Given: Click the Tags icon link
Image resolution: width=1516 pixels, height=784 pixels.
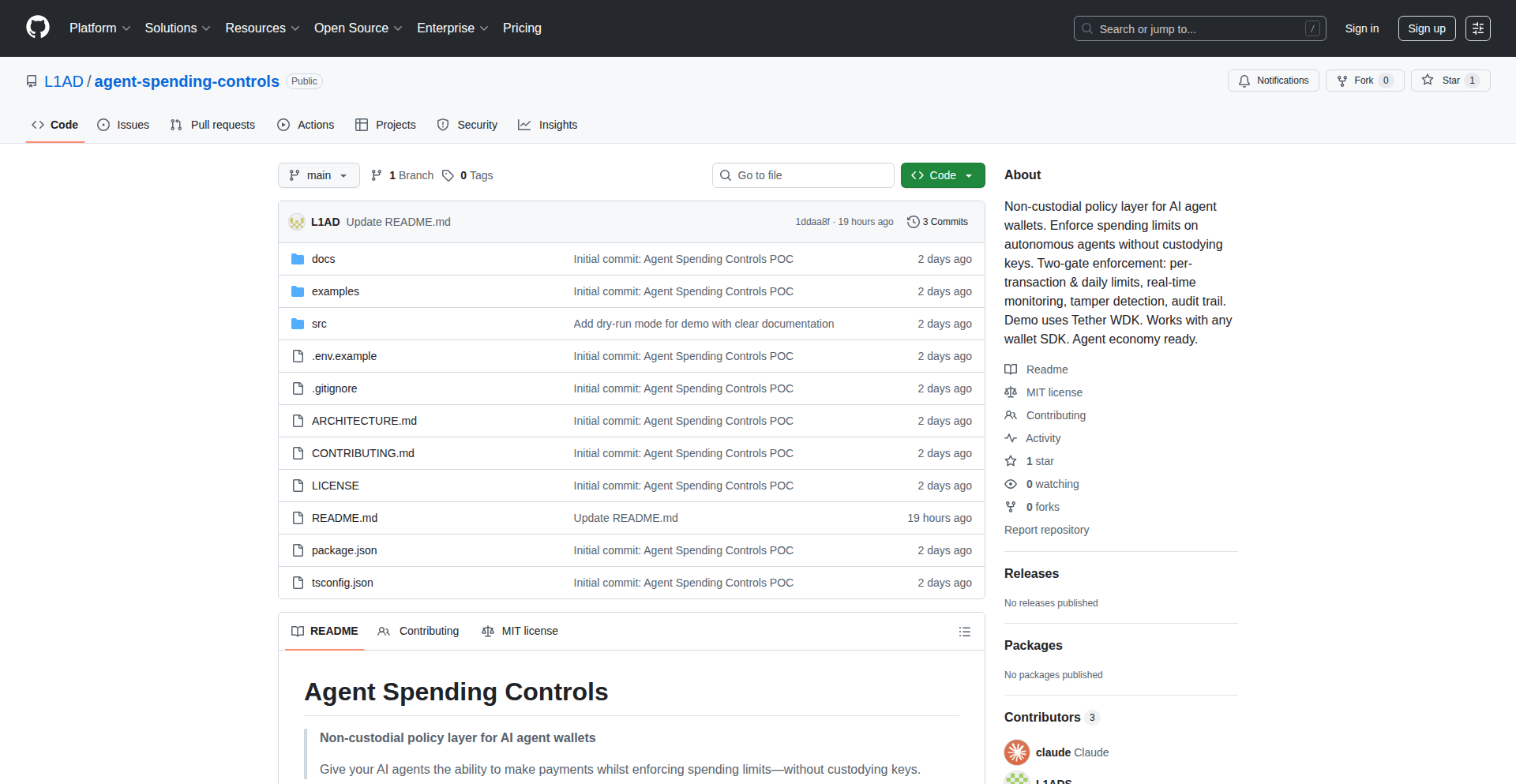Looking at the screenshot, I should click(448, 175).
